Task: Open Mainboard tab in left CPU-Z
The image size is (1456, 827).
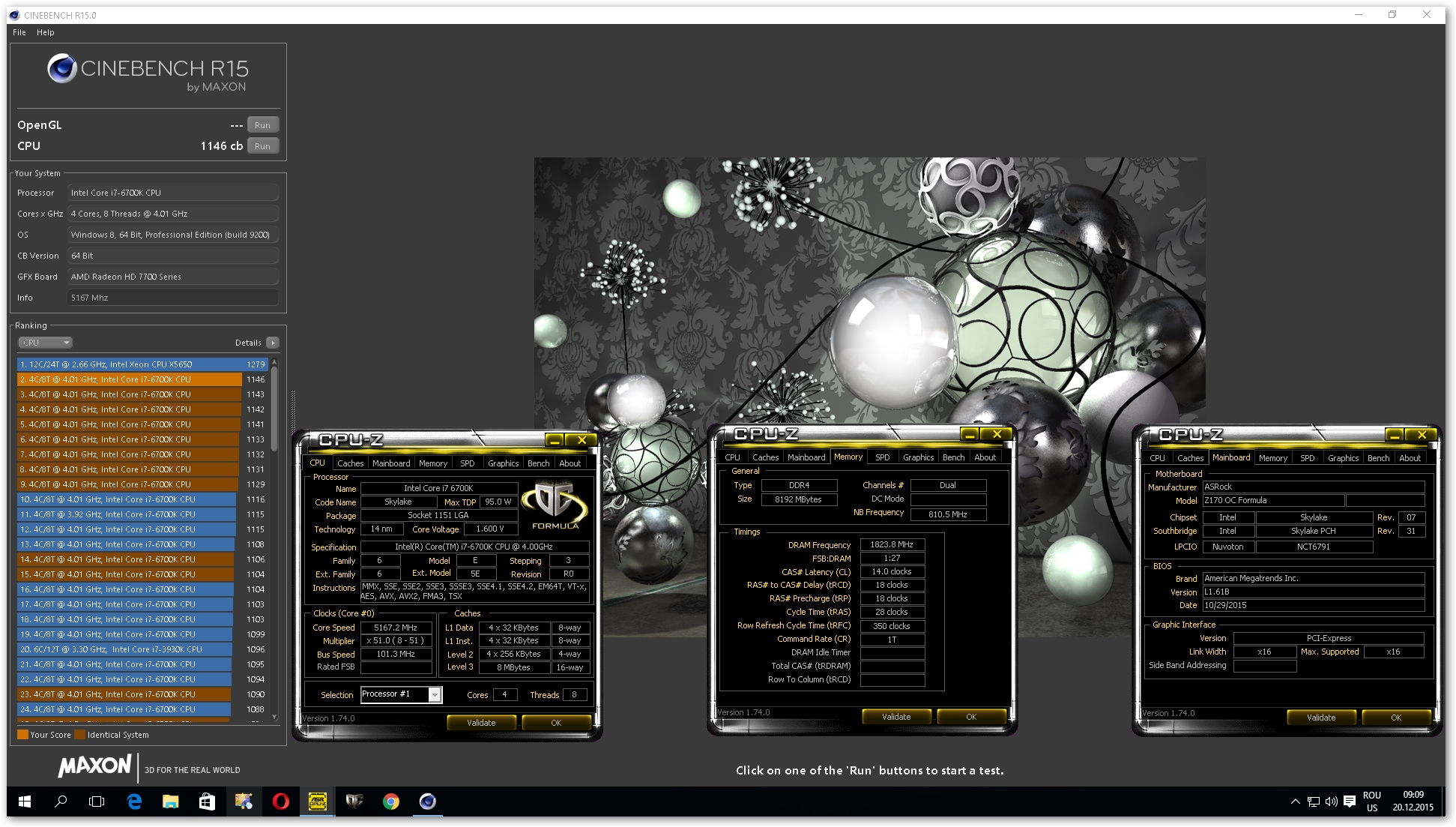Action: click(391, 463)
